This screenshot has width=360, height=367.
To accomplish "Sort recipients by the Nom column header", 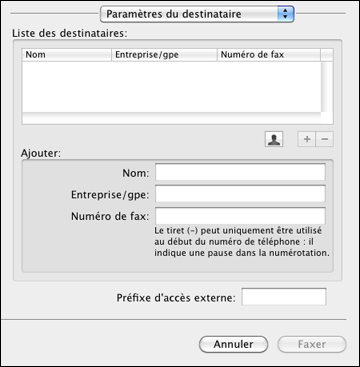I will click(67, 55).
